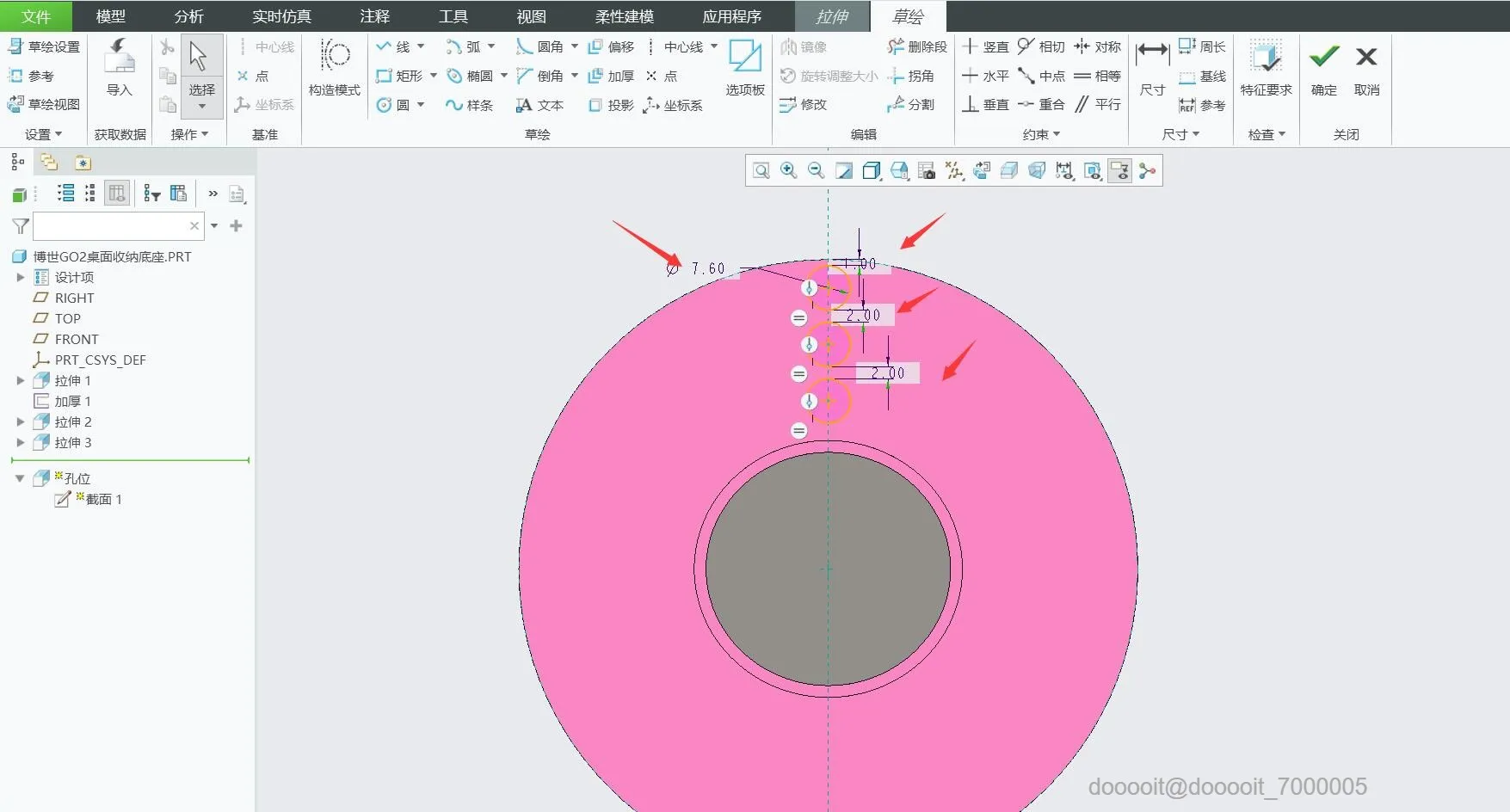Viewport: 1510px width, 812px height.
Task: Switch to model tree tab icon
Action: click(17, 162)
